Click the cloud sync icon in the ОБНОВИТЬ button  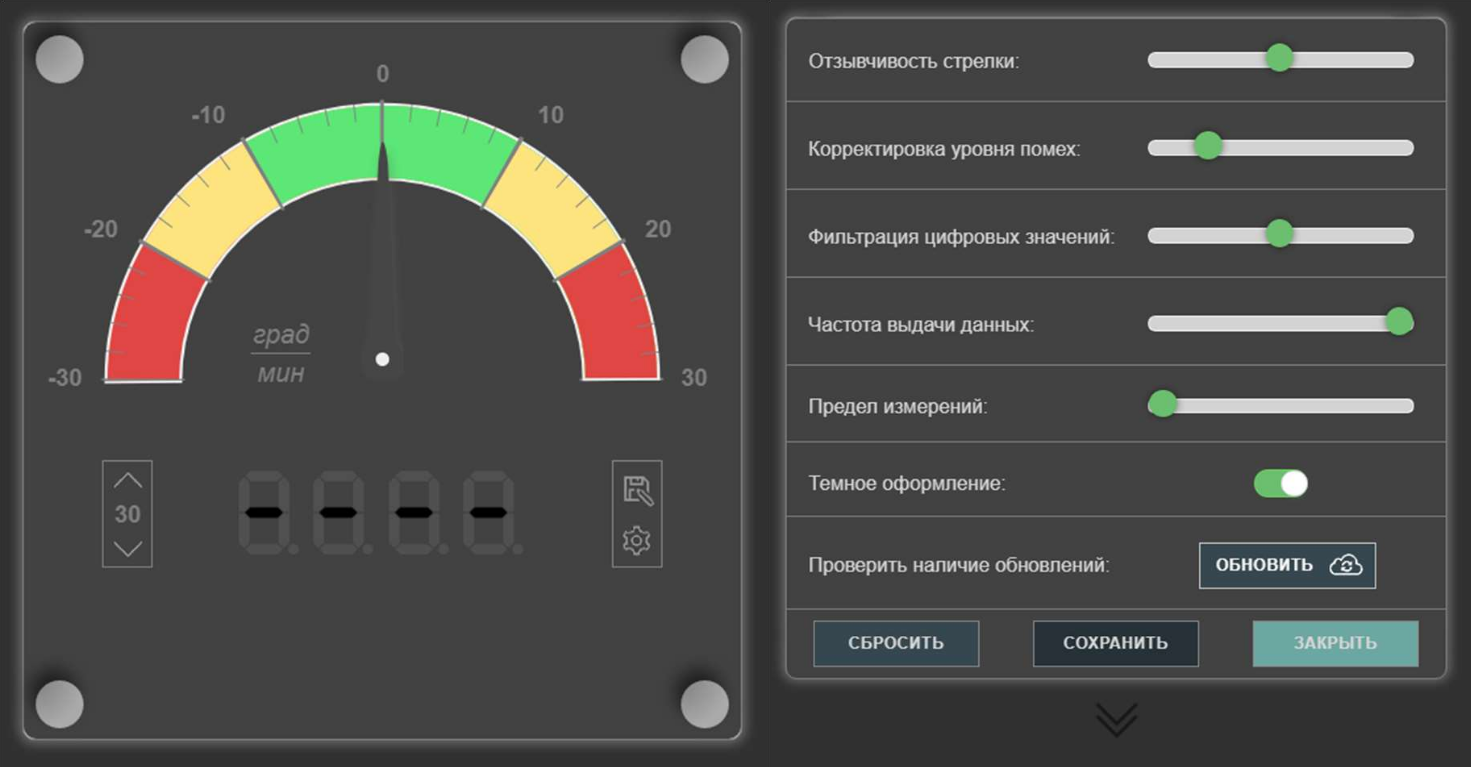(1346, 565)
